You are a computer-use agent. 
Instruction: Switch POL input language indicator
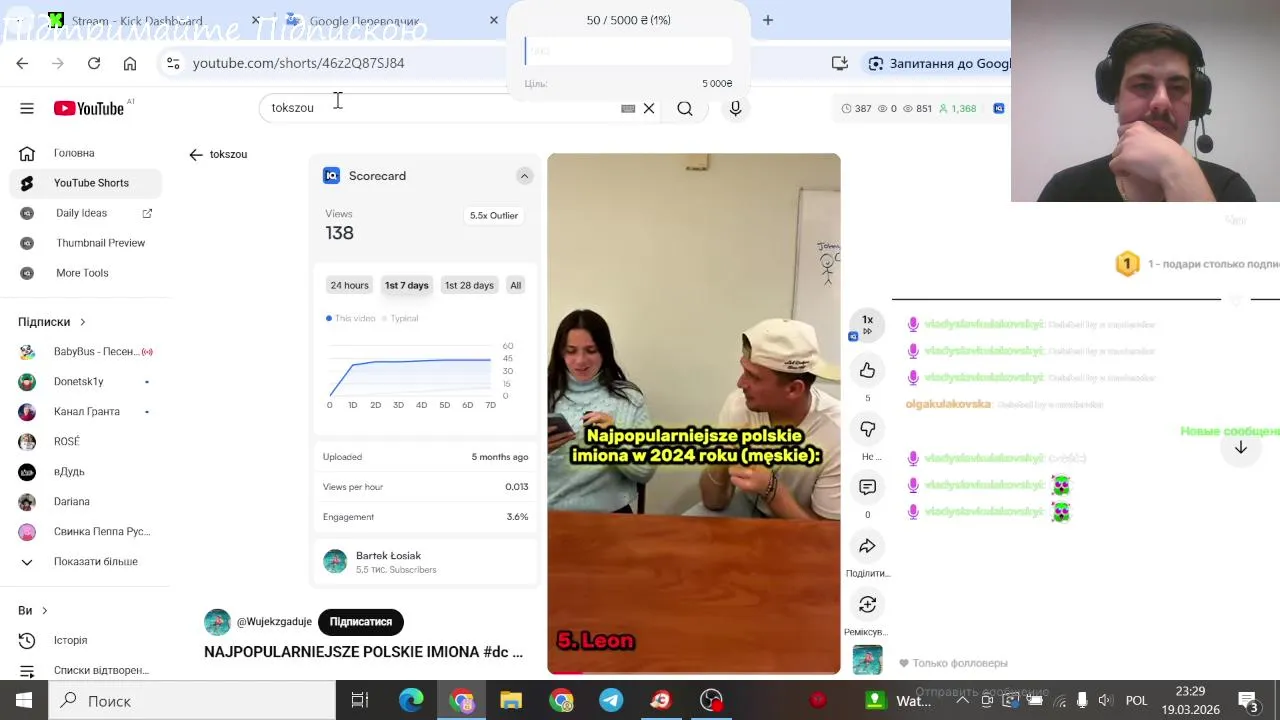tap(1136, 700)
